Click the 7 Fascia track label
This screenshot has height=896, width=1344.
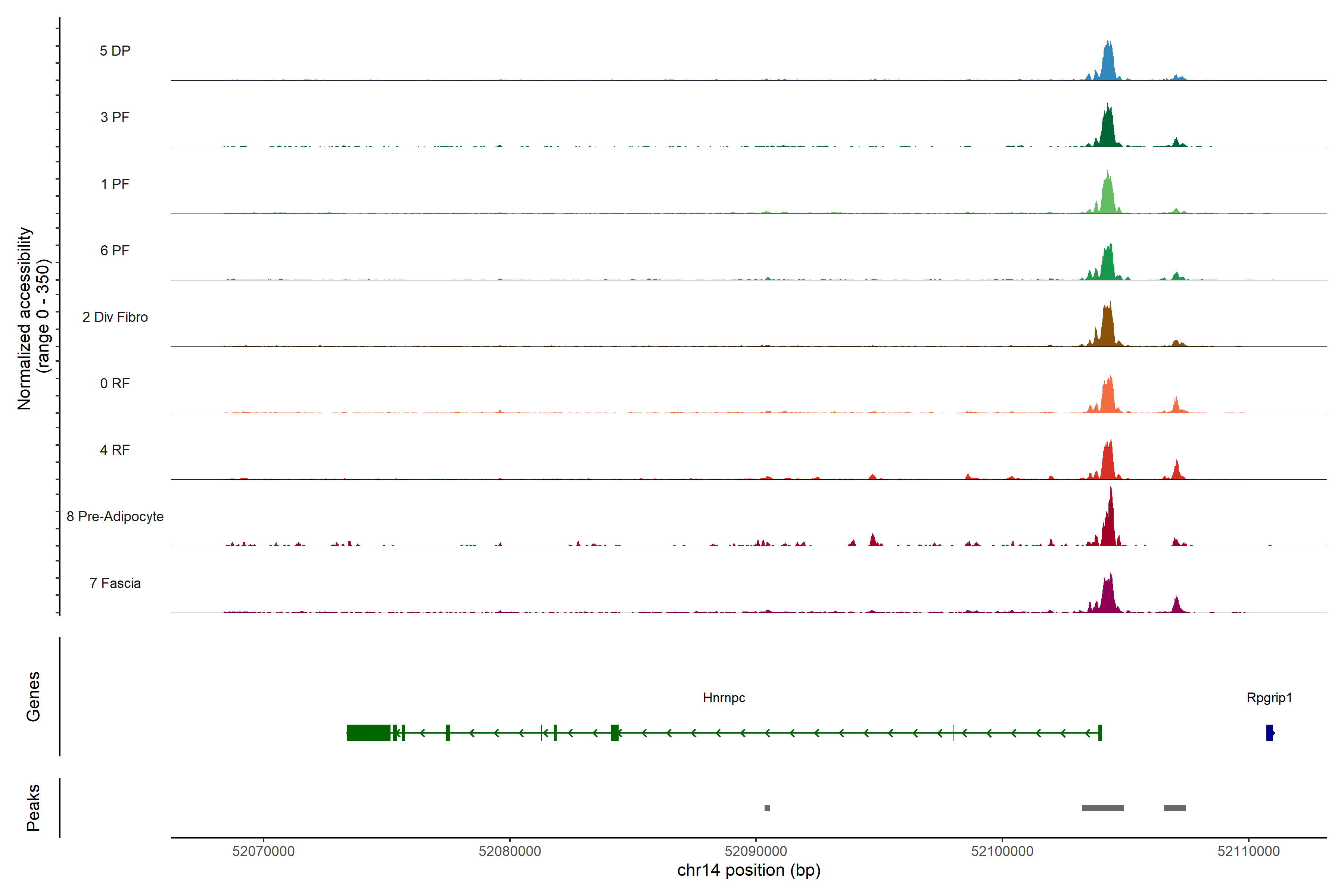point(115,583)
